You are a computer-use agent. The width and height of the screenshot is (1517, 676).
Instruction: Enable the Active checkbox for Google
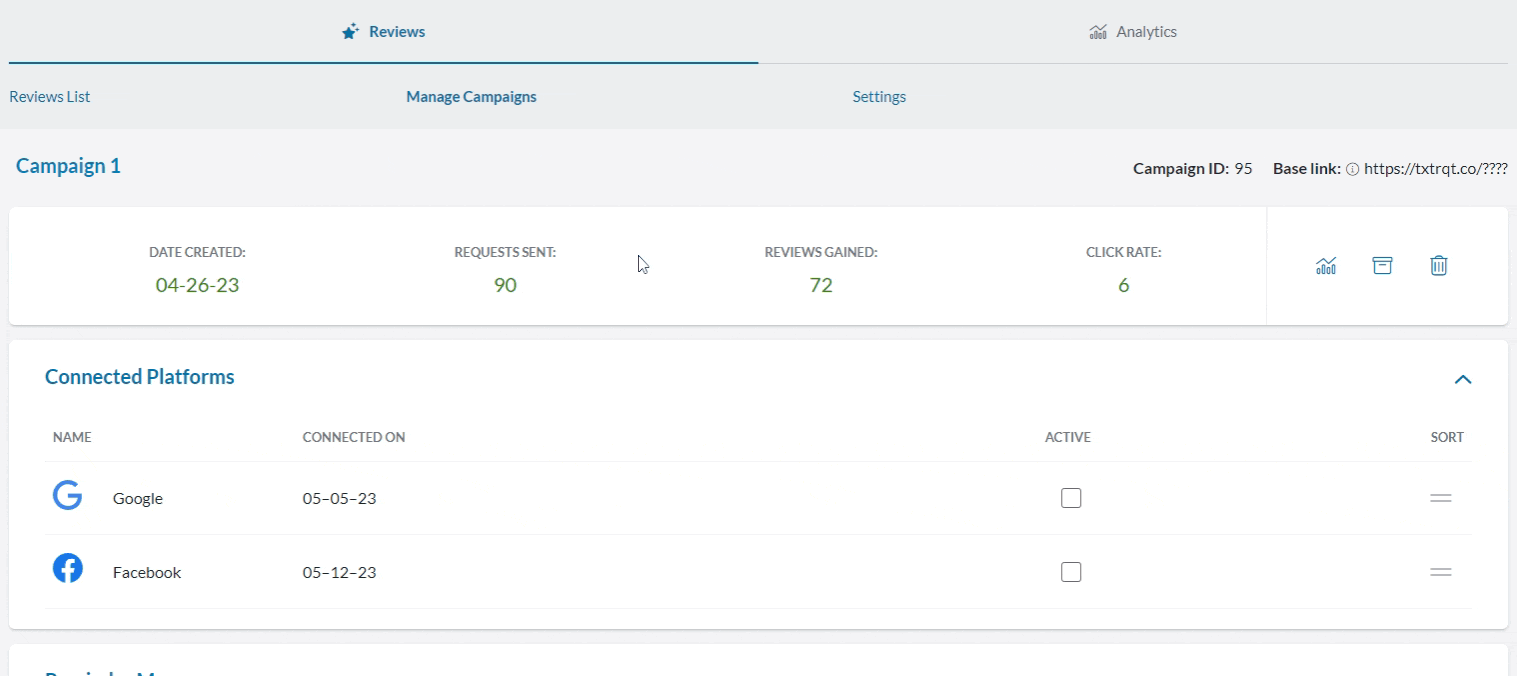(x=1071, y=497)
